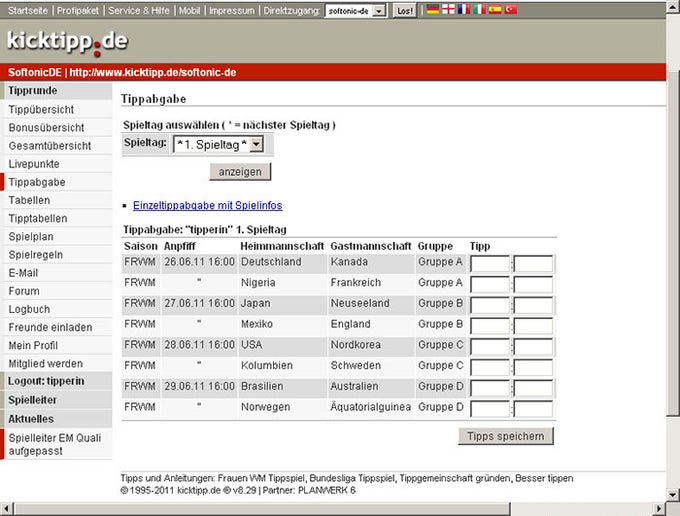
Task: Open Profipaket in top menu
Action: [78, 10]
